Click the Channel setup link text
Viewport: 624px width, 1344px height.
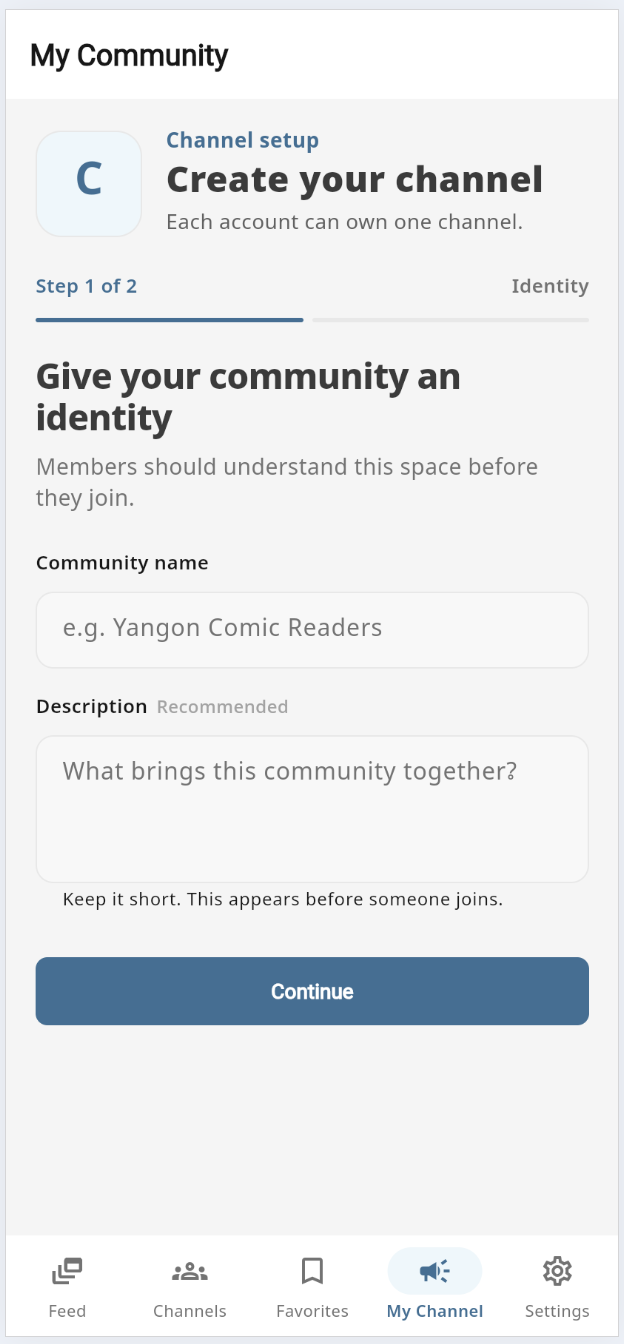242,140
